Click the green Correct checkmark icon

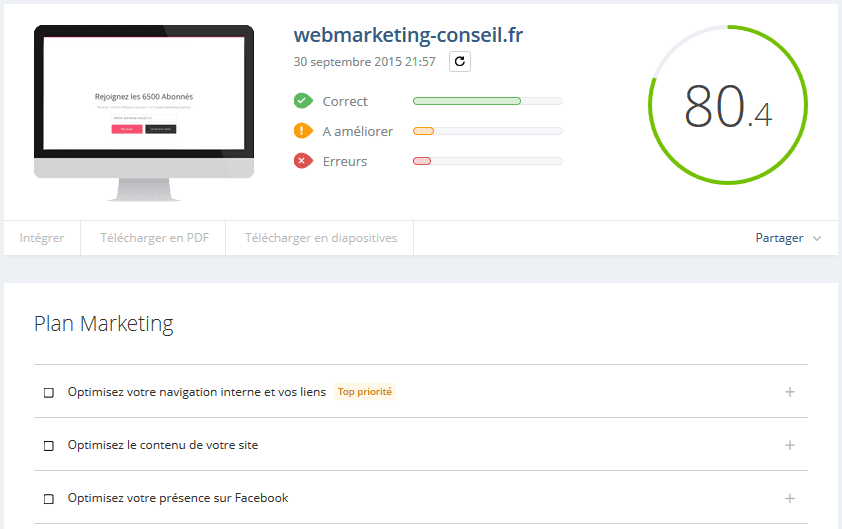coord(303,101)
